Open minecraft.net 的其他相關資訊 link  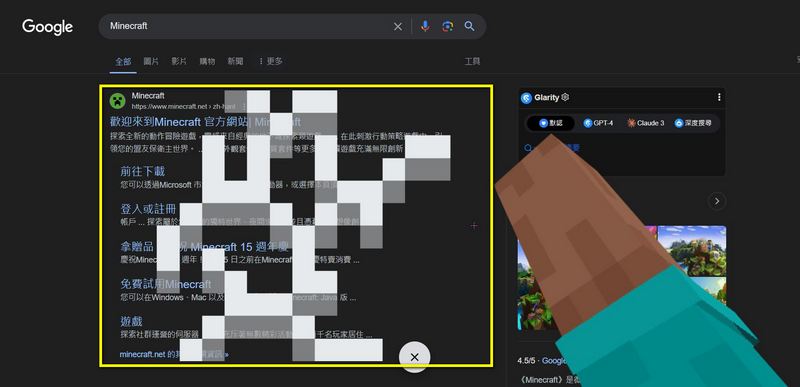[x=174, y=354]
